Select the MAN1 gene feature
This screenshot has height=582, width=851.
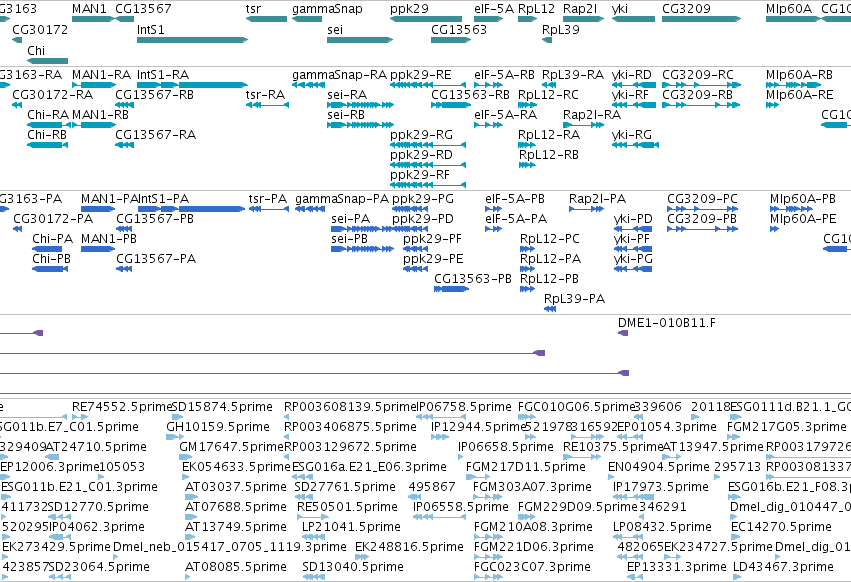click(x=93, y=19)
